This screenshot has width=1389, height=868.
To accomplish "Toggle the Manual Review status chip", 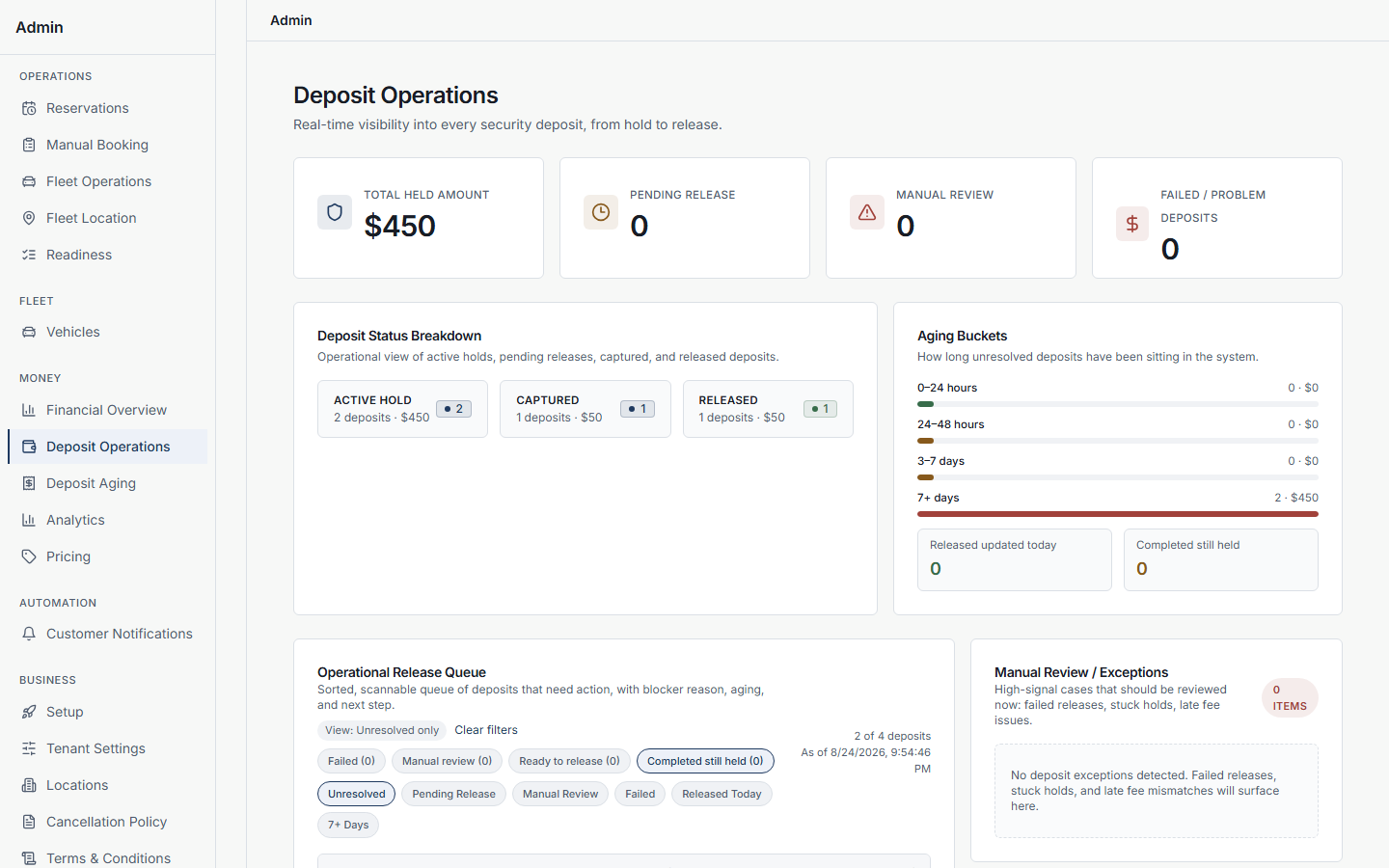I will (x=560, y=794).
